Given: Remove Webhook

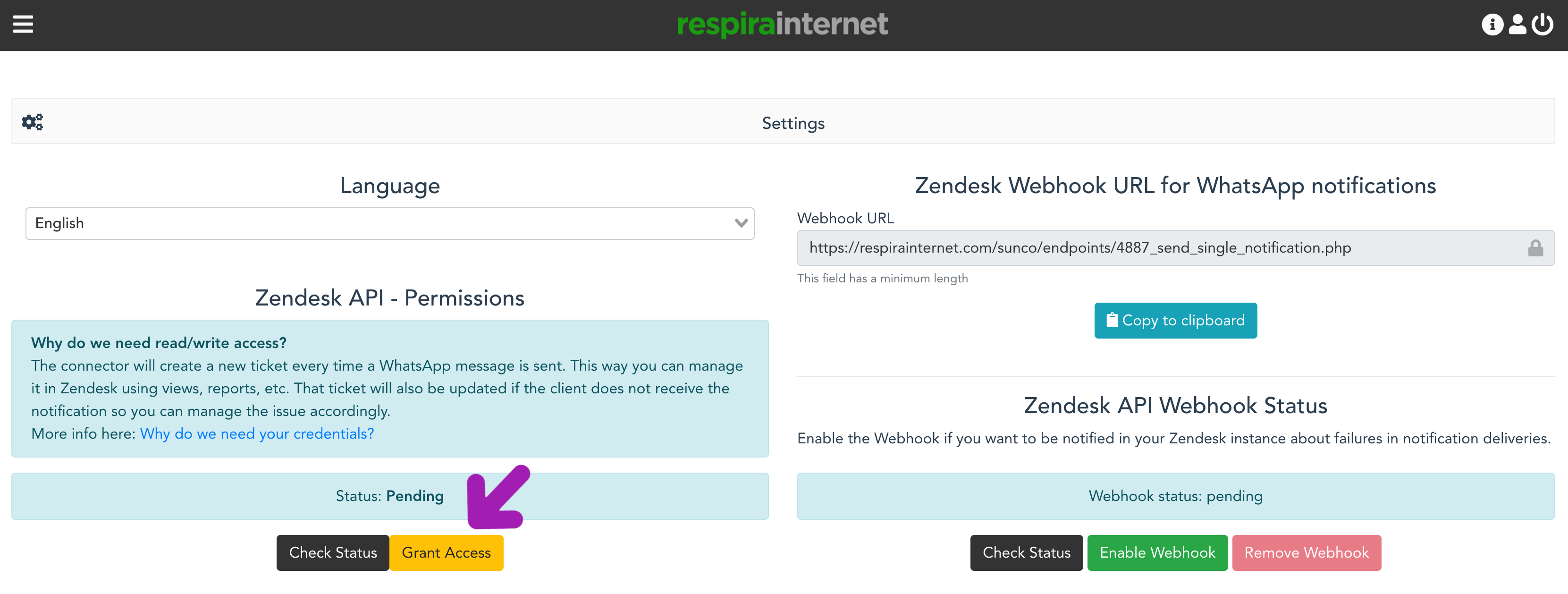Looking at the screenshot, I should 1306,552.
